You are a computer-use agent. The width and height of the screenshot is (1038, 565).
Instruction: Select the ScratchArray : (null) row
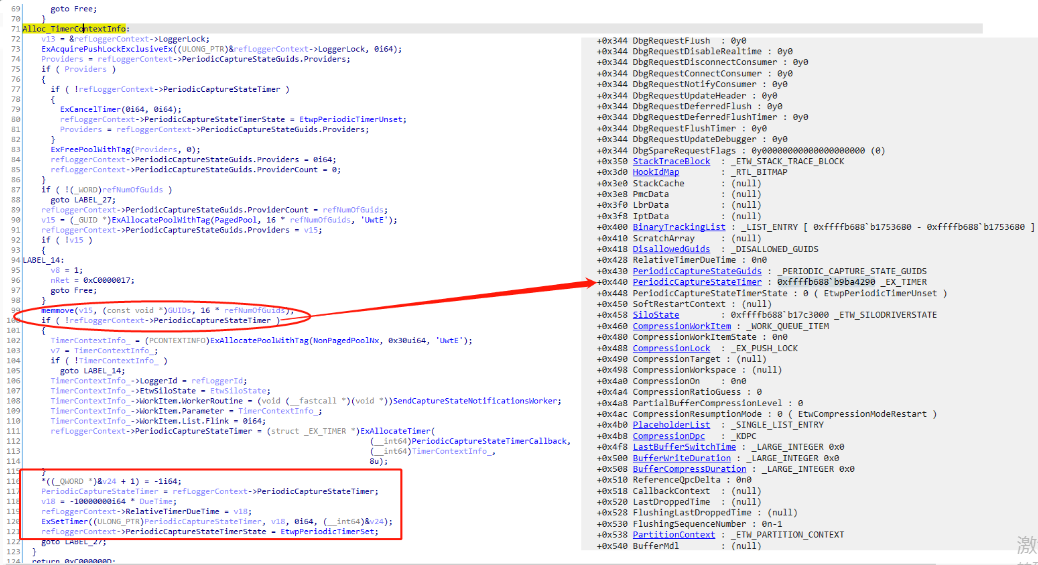click(x=679, y=238)
